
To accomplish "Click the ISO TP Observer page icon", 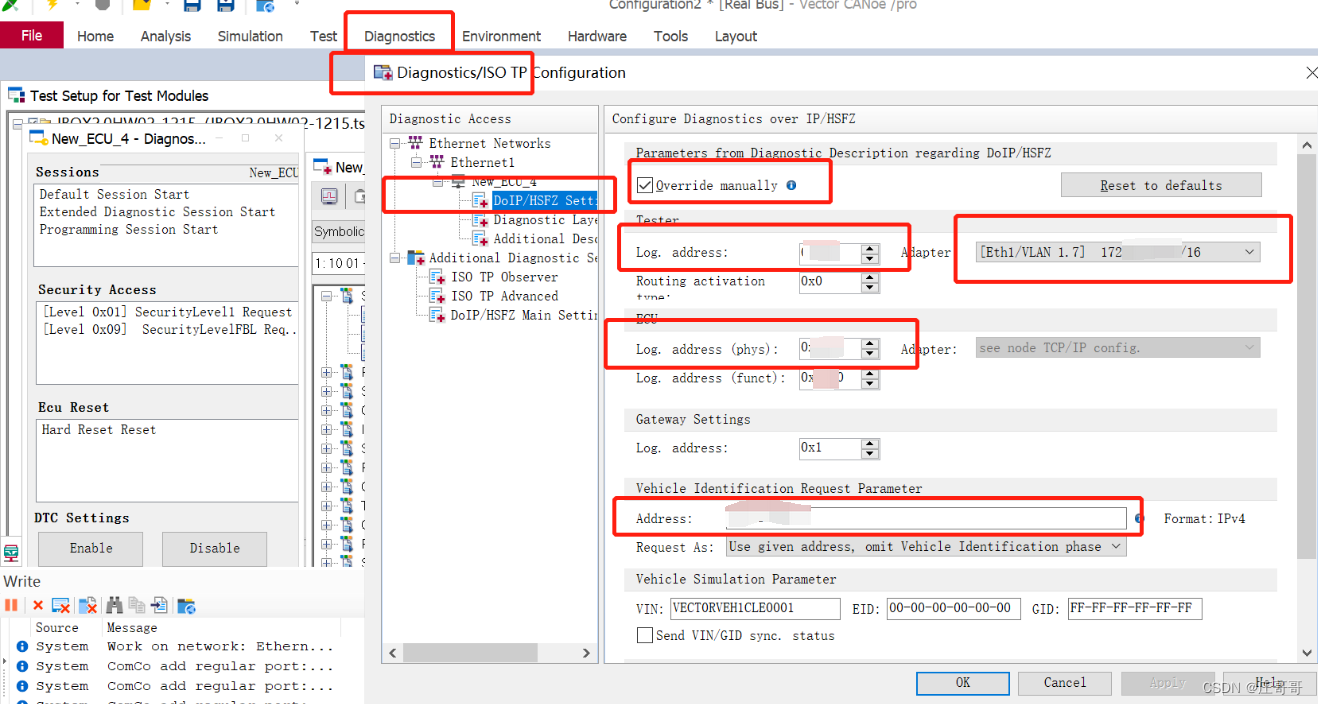I will tap(437, 277).
